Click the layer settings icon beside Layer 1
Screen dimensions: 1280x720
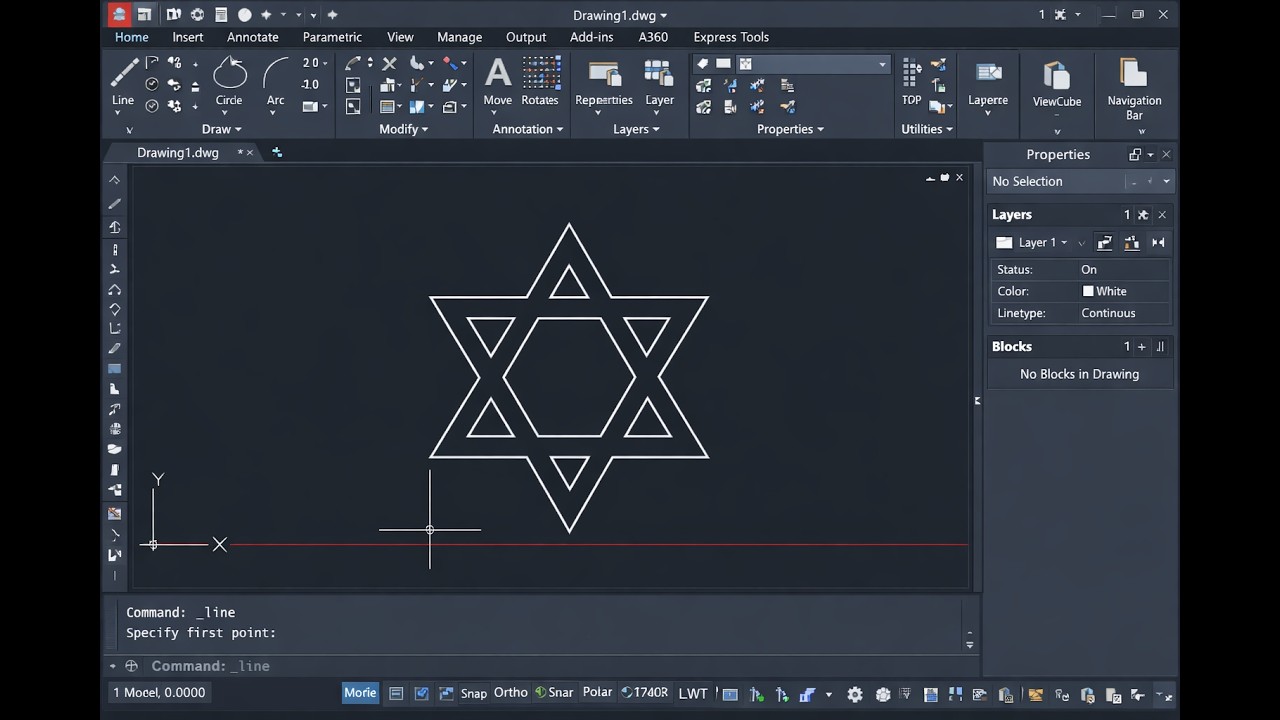coord(1104,242)
